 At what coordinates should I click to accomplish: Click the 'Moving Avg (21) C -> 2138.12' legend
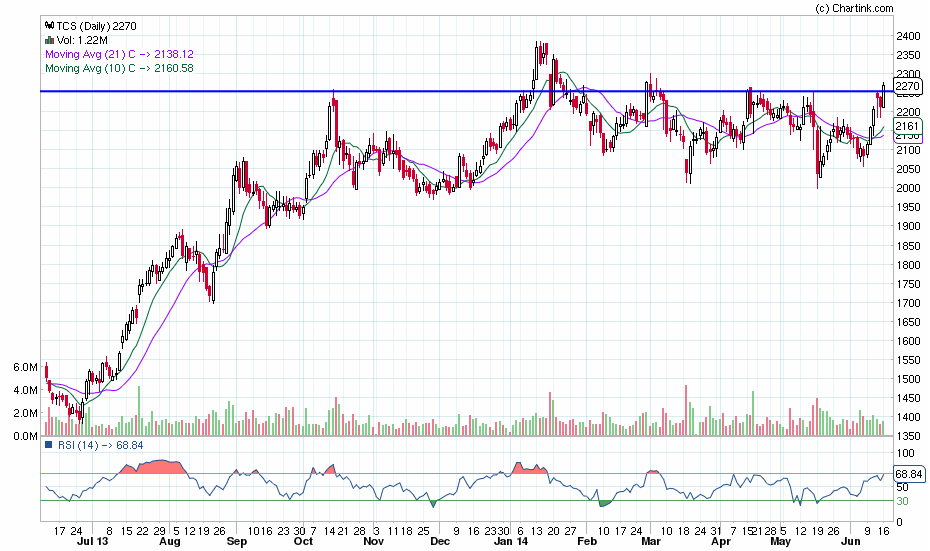(x=119, y=54)
